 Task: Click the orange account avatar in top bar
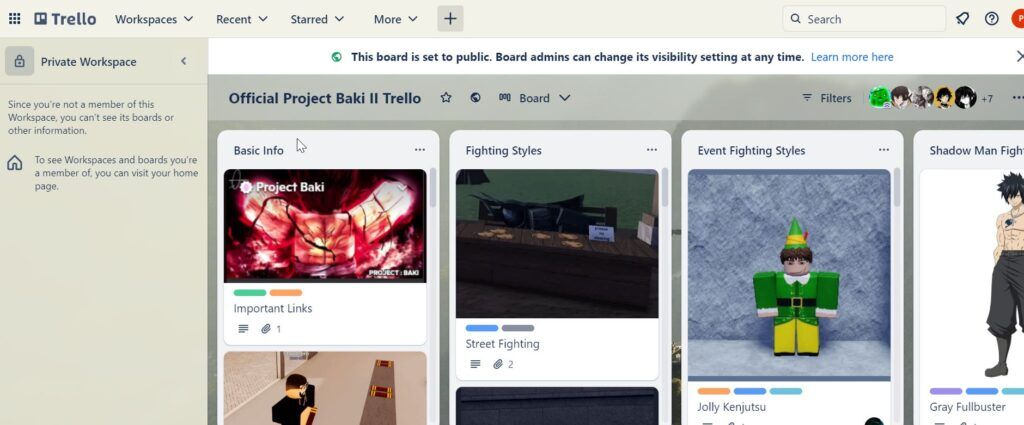[1018, 19]
